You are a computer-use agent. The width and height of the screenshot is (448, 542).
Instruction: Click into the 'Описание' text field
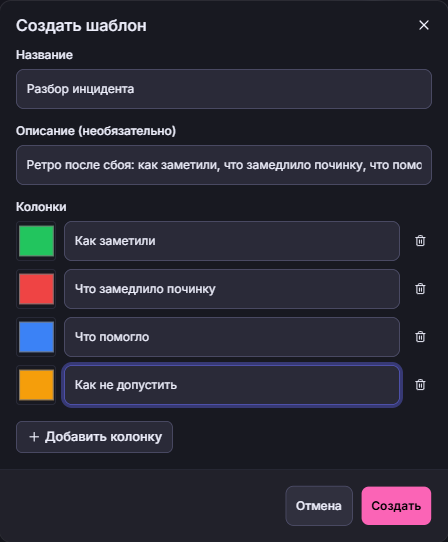[224, 165]
